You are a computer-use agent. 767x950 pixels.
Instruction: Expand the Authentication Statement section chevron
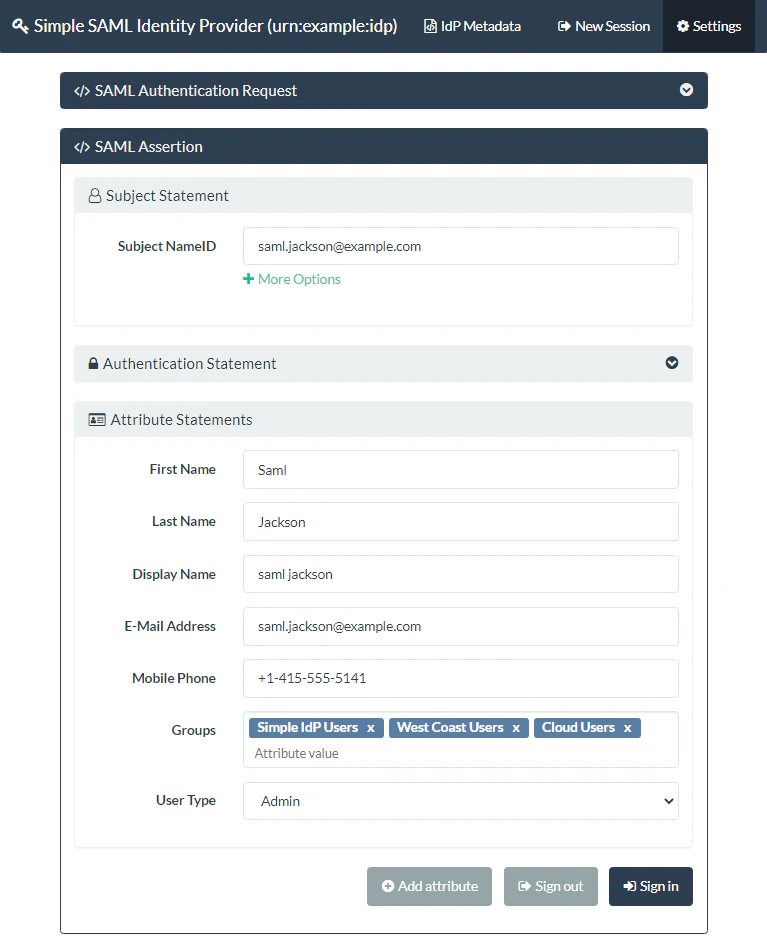(672, 362)
